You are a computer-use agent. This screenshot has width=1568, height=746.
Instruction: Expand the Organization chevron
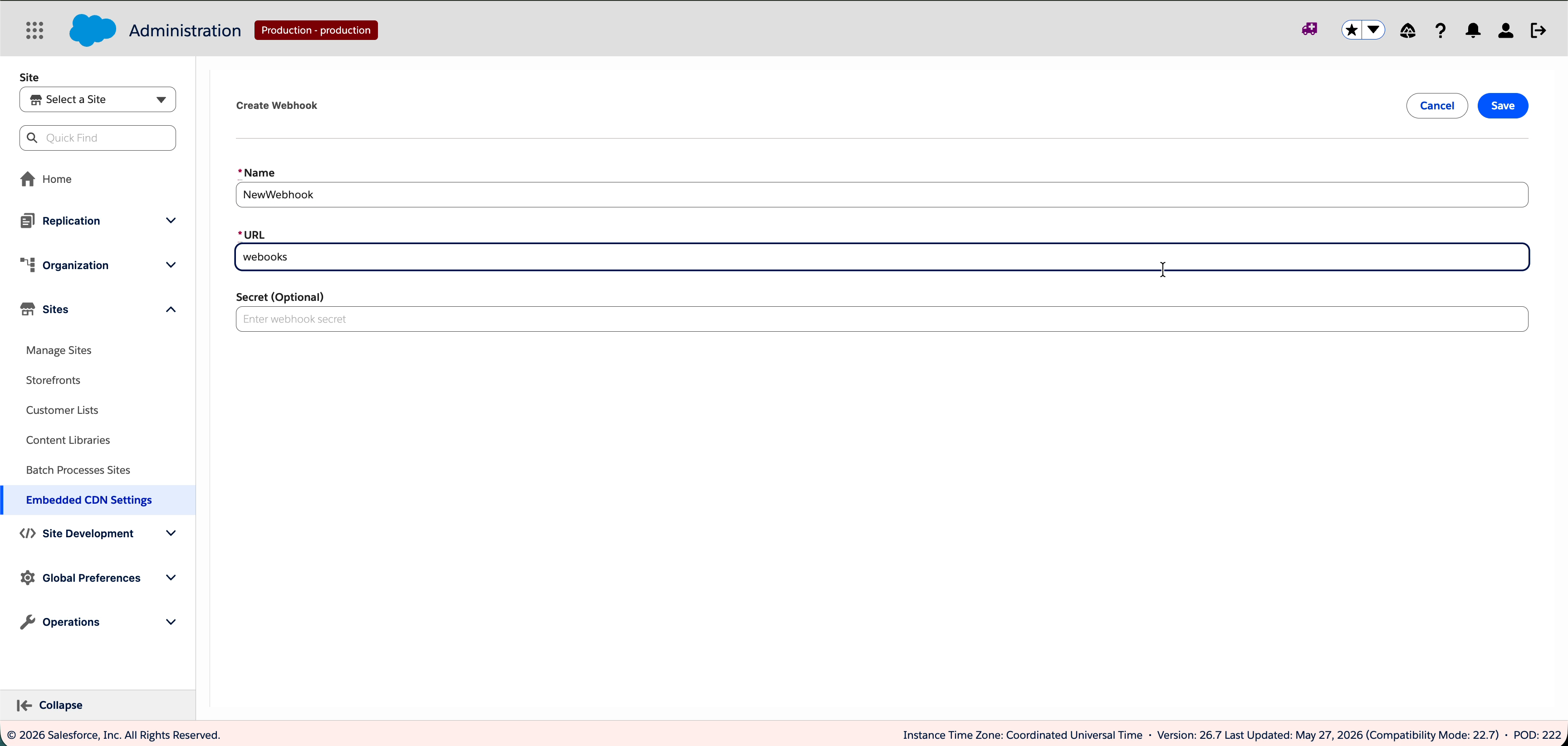(x=171, y=265)
